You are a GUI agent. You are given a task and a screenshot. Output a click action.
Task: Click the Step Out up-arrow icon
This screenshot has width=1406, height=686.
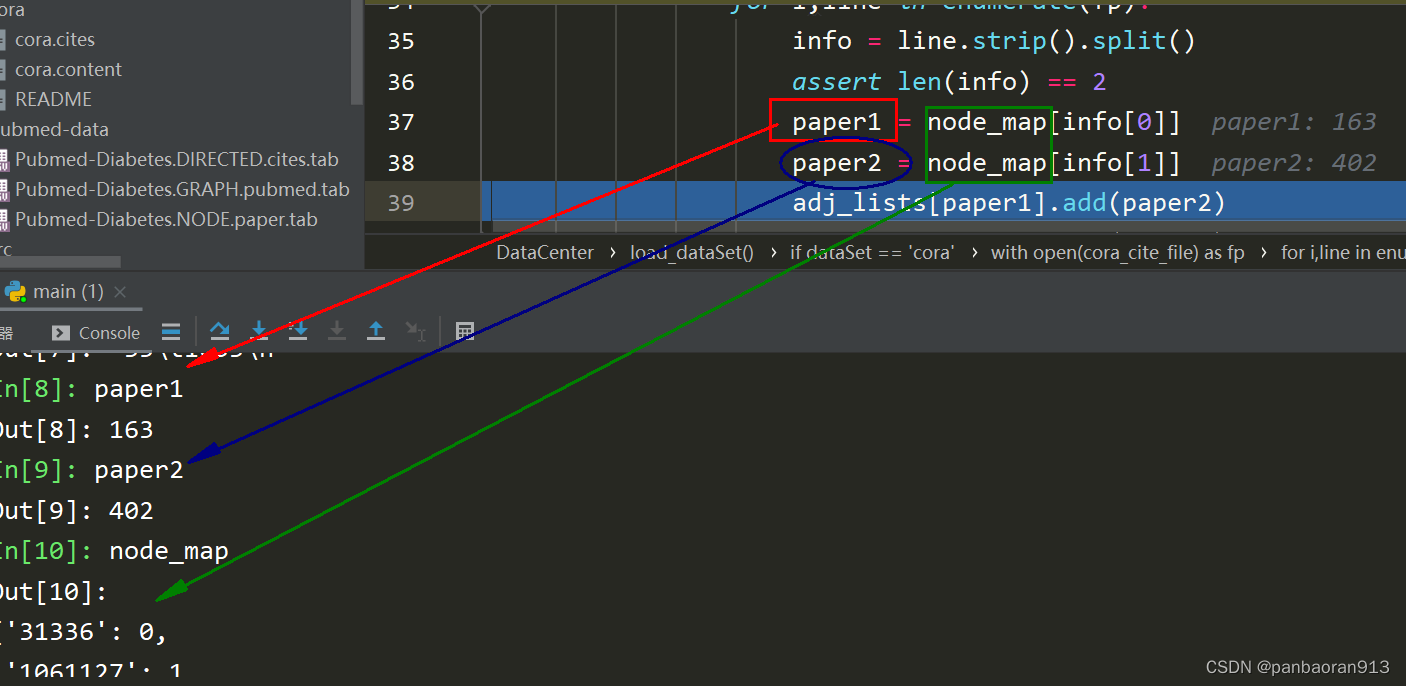click(x=376, y=331)
